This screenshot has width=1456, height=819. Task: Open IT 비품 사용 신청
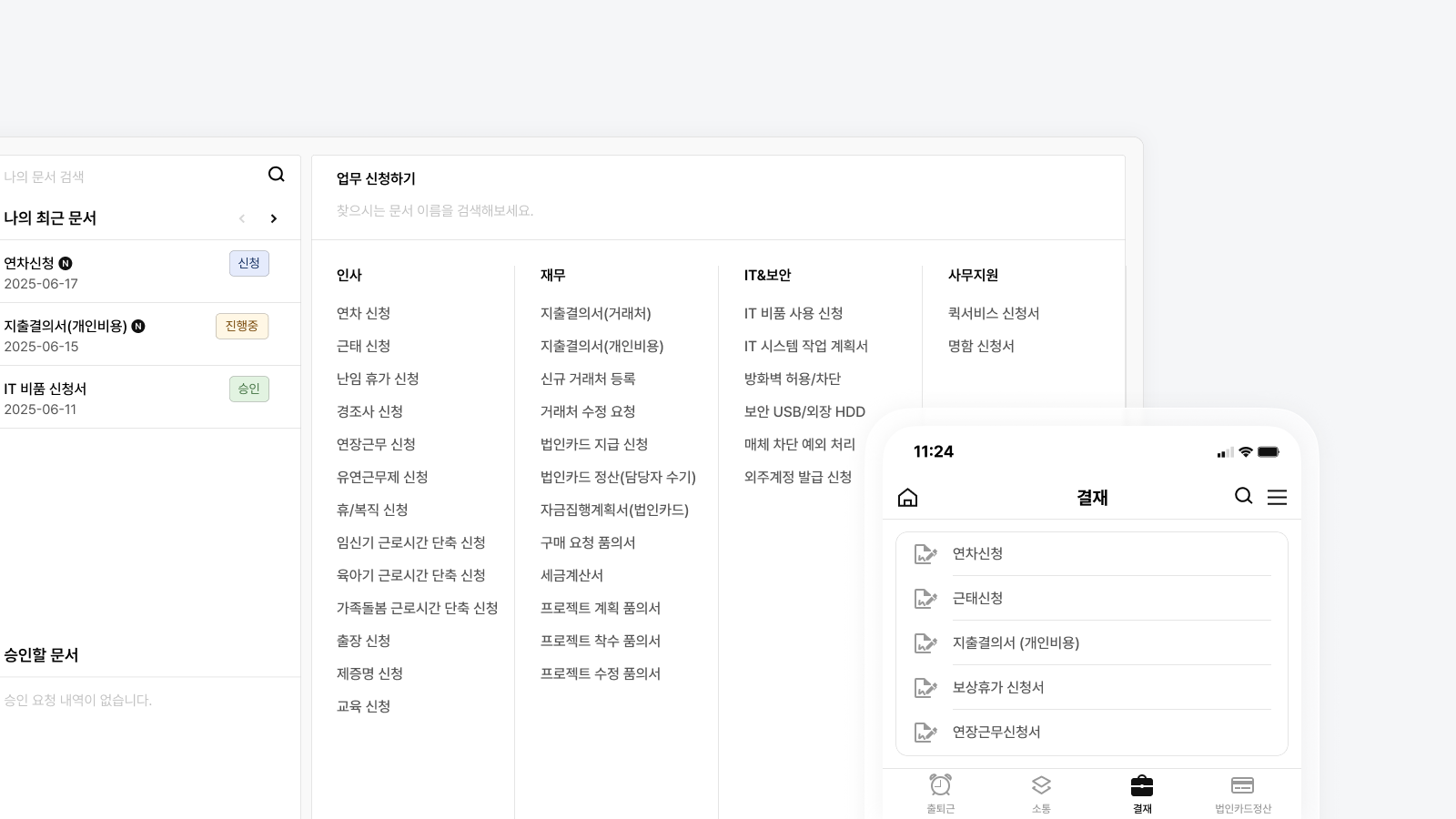[x=794, y=313]
